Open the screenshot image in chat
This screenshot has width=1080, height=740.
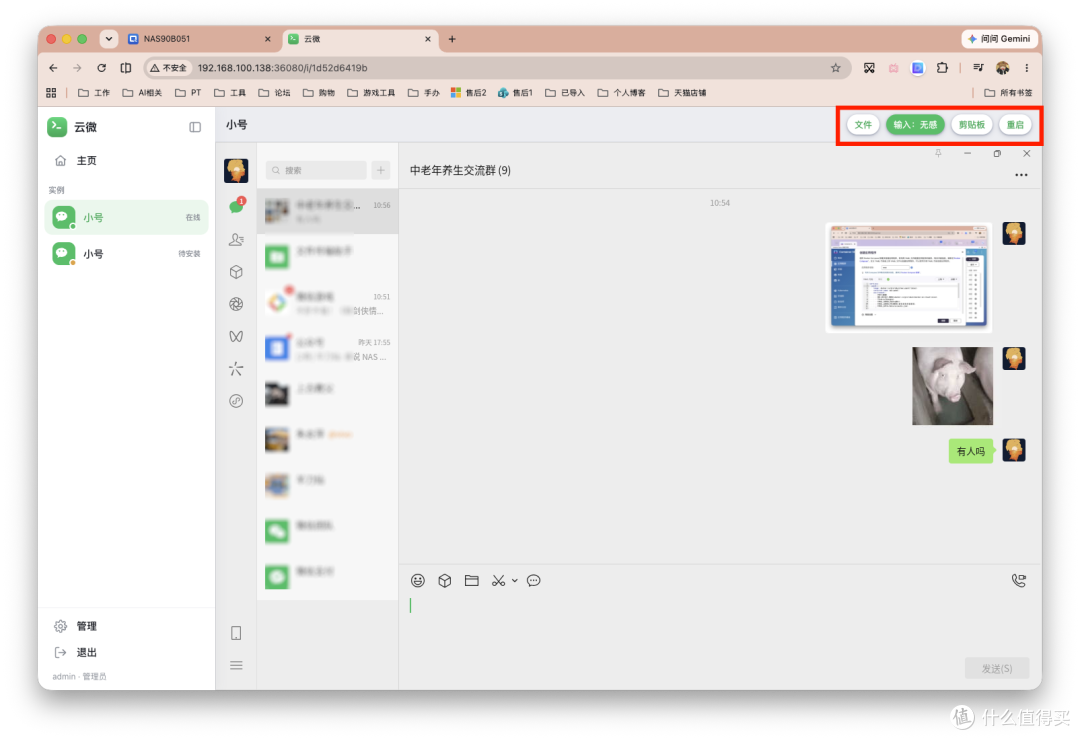click(908, 278)
